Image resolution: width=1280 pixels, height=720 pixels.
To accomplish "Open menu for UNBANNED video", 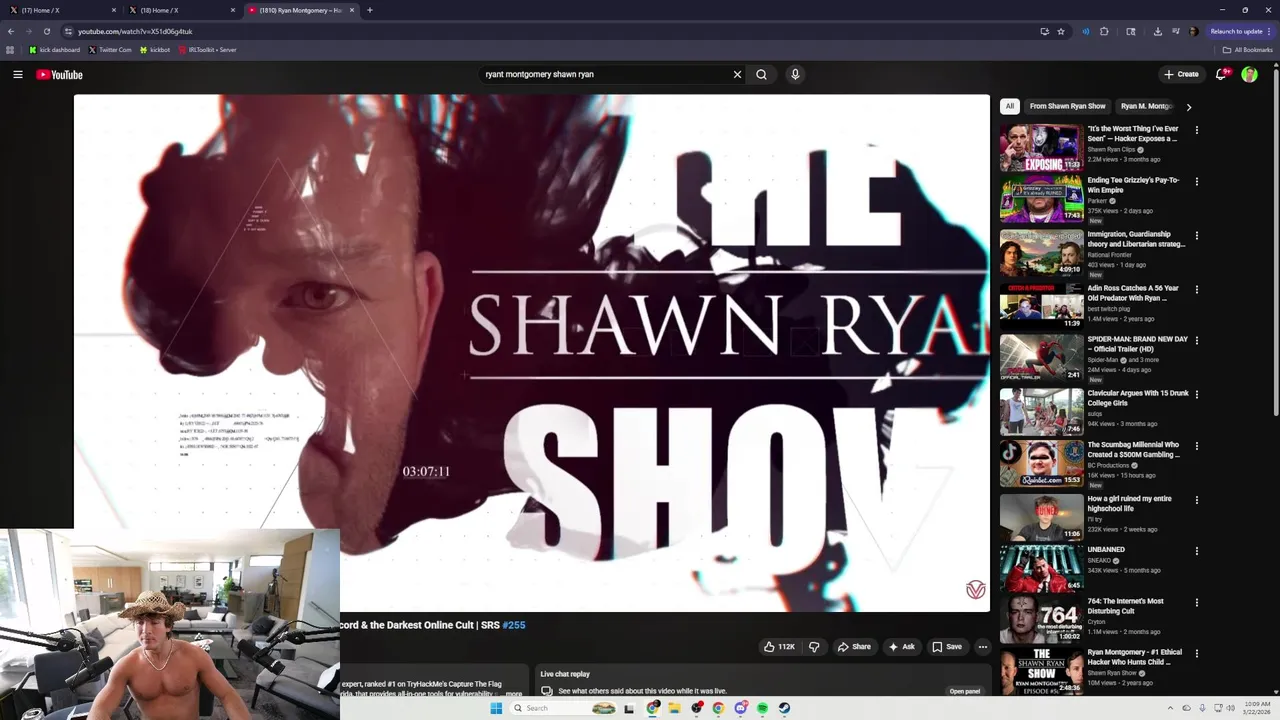I will (1196, 550).
